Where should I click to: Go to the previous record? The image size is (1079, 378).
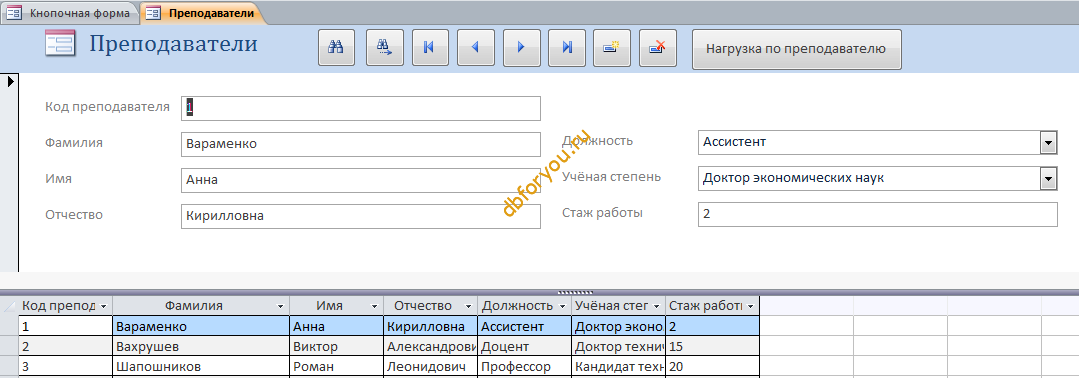476,48
